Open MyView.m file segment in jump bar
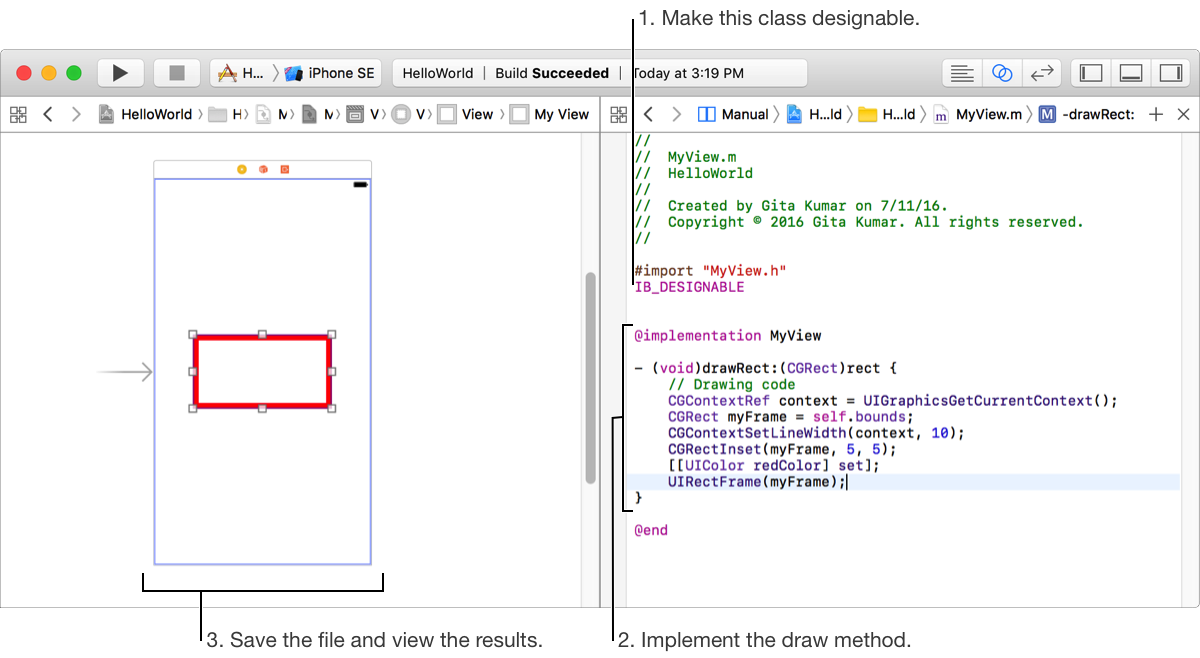The height and width of the screenshot is (658, 1200). click(977, 114)
